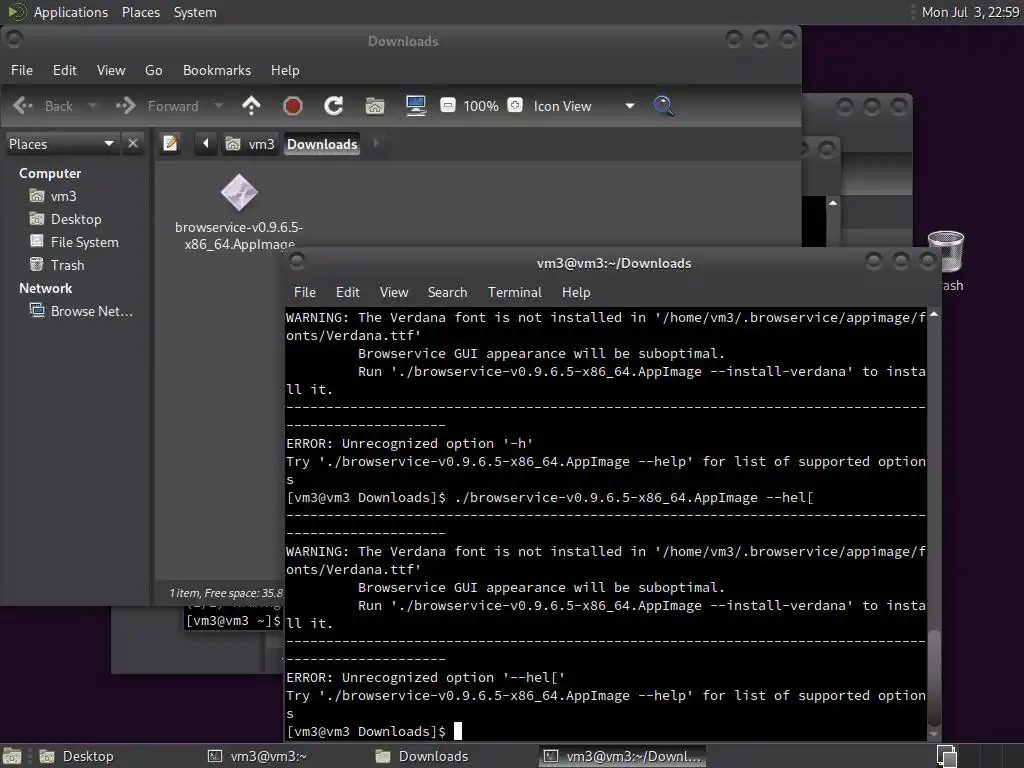Switch to vm3@vm3:~ taskbar terminal

tap(257, 756)
